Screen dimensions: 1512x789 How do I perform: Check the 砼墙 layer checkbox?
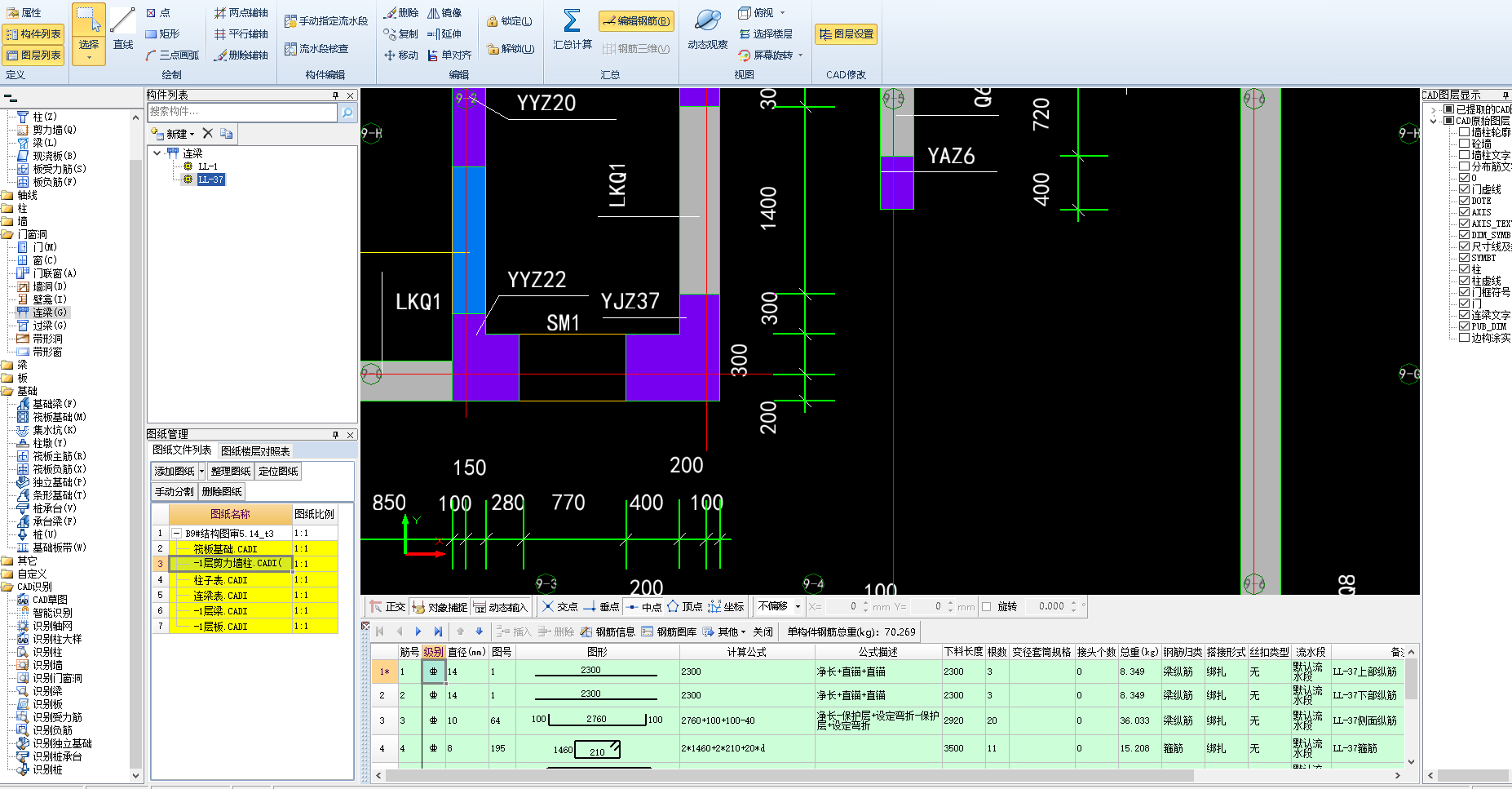[1465, 144]
